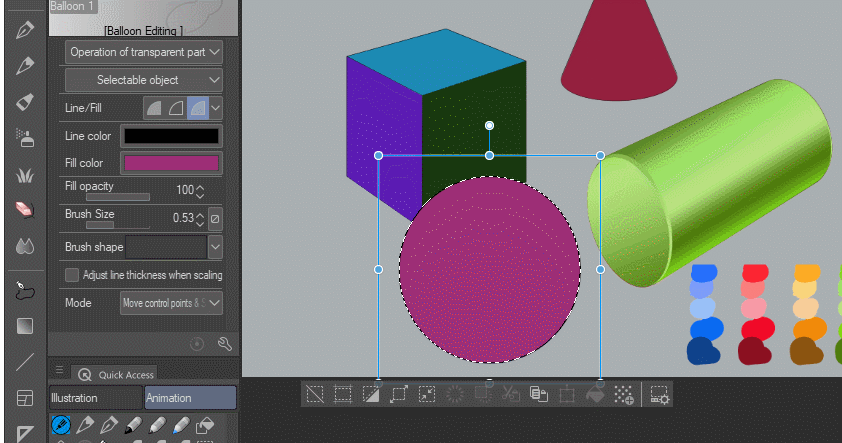The width and height of the screenshot is (842, 443).
Task: Select the Ruler triangle tool
Action: tap(25, 433)
